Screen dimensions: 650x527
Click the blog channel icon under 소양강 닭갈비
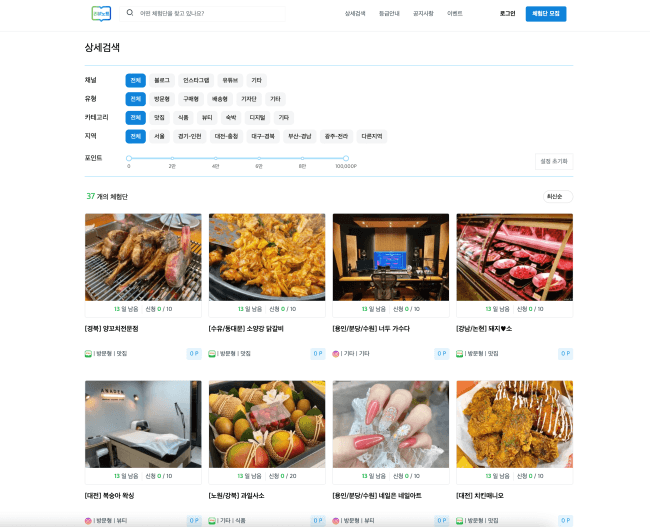(212, 354)
